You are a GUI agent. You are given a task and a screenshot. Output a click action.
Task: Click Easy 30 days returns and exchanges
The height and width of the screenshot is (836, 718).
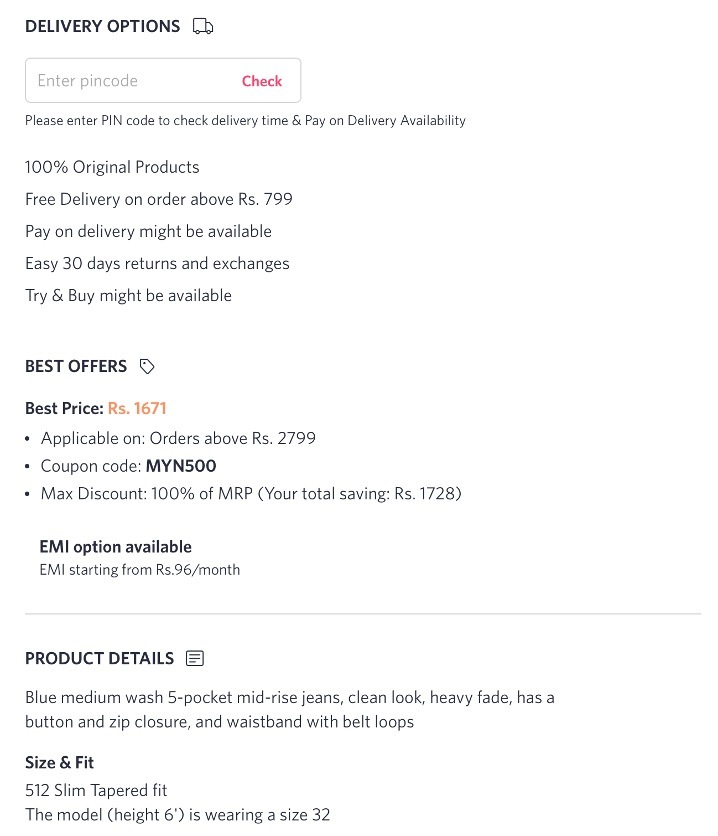[157, 263]
